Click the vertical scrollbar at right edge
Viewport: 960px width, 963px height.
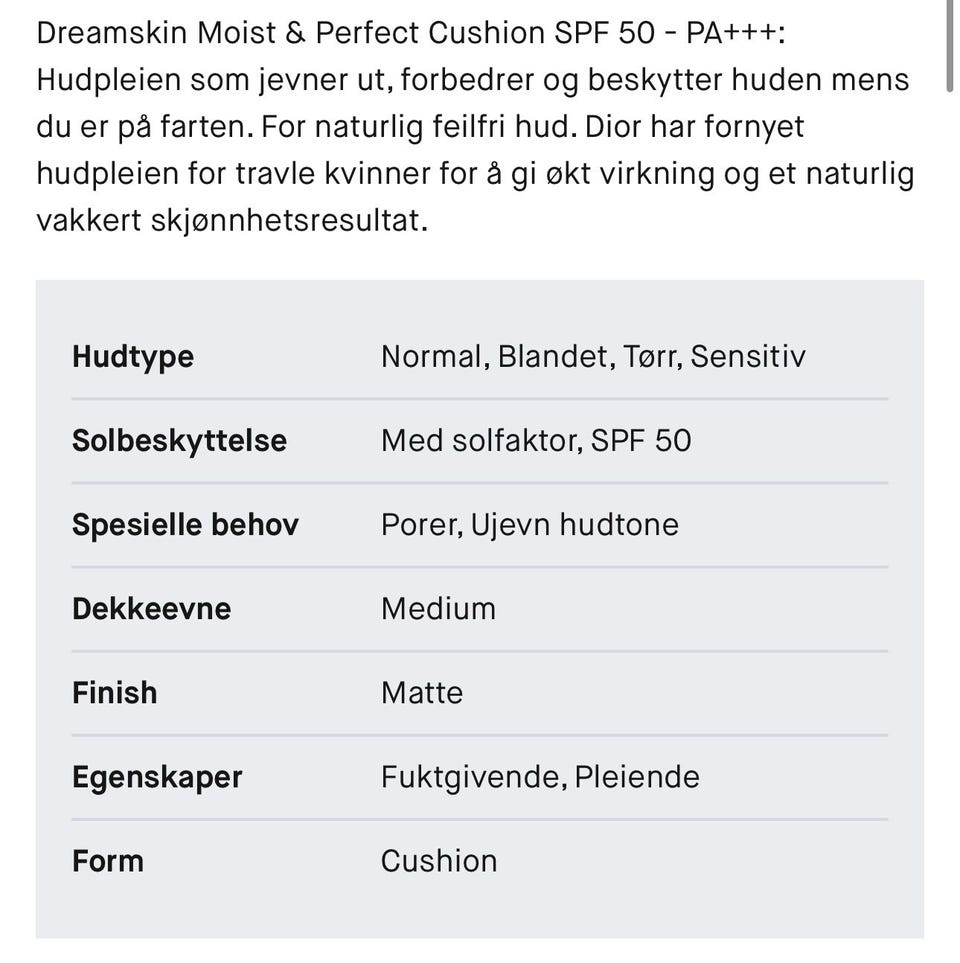949,45
